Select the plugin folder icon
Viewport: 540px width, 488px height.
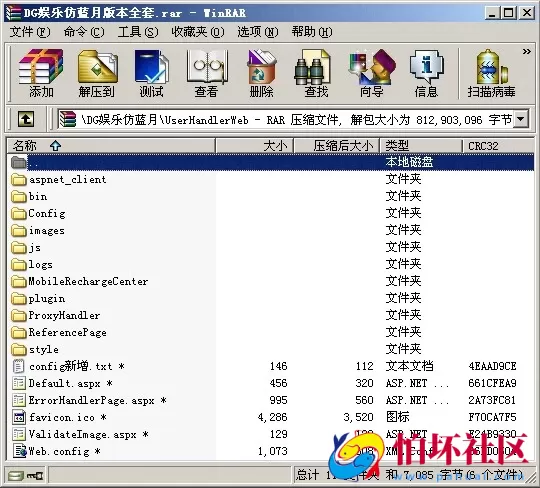click(19, 299)
